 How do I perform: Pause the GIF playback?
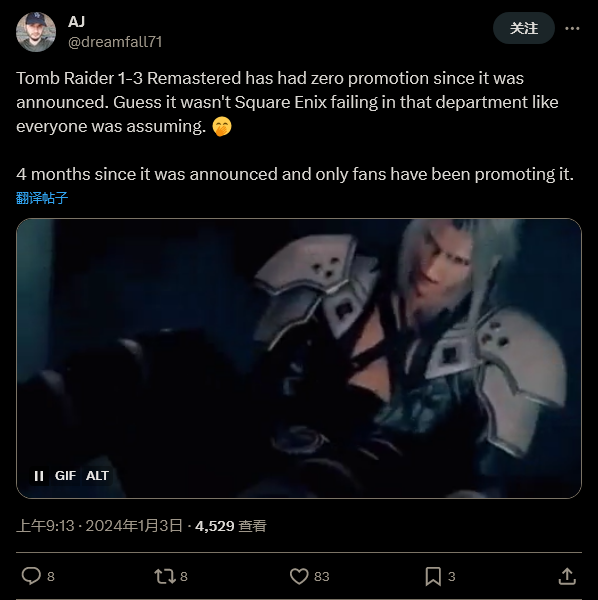39,476
